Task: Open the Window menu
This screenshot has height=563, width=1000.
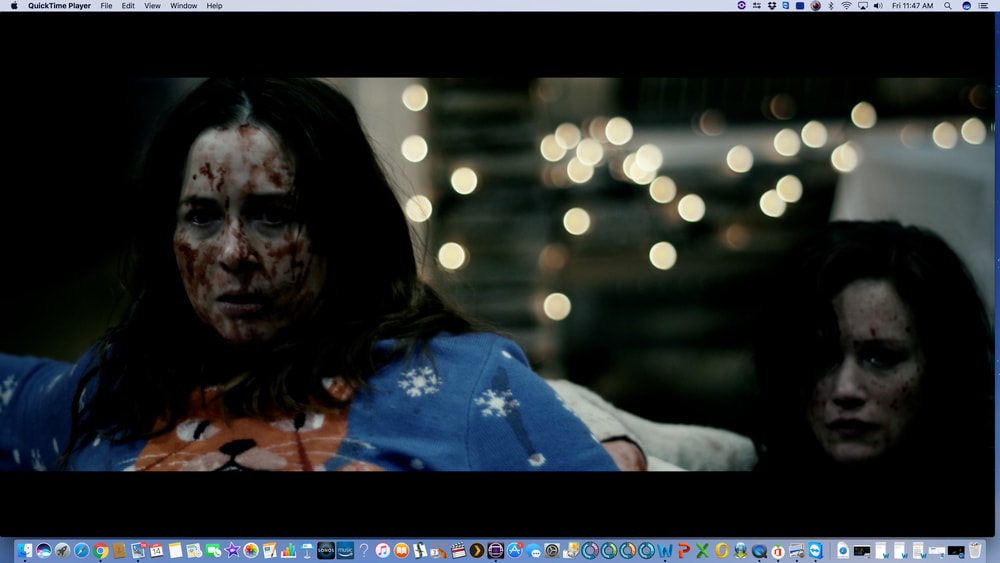Action: coord(184,6)
